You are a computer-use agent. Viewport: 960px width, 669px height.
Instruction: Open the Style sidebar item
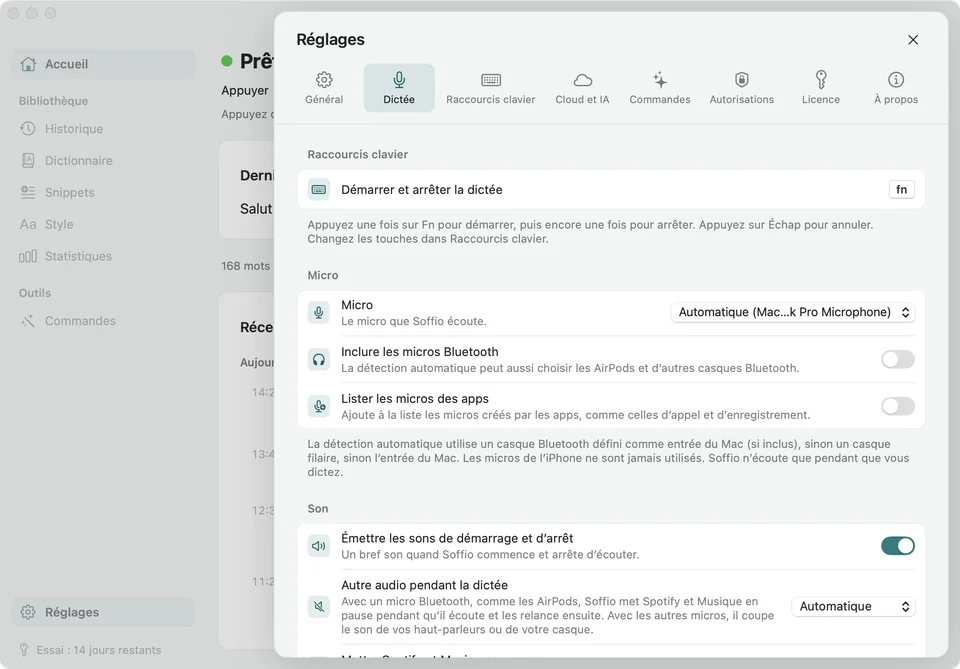tap(103, 225)
